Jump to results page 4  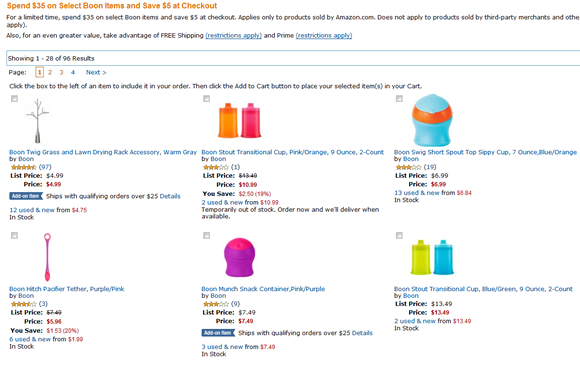[73, 73]
